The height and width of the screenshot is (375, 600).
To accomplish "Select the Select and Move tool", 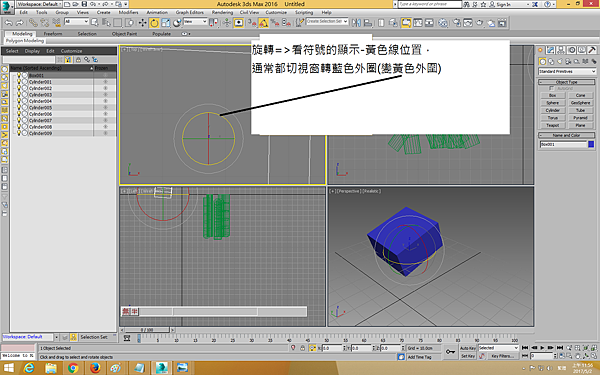I will 142,23.
